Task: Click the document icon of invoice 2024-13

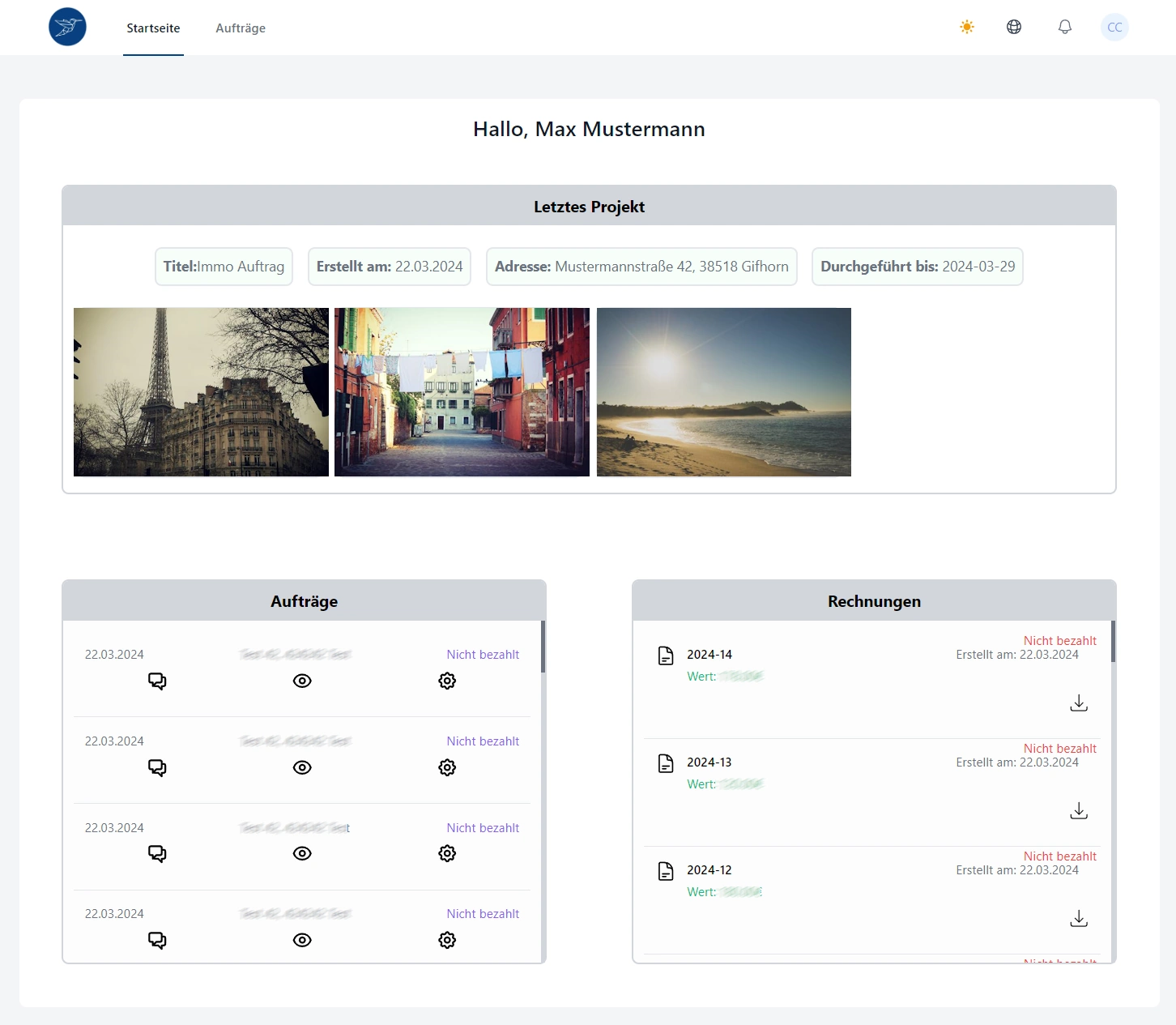Action: [x=666, y=763]
